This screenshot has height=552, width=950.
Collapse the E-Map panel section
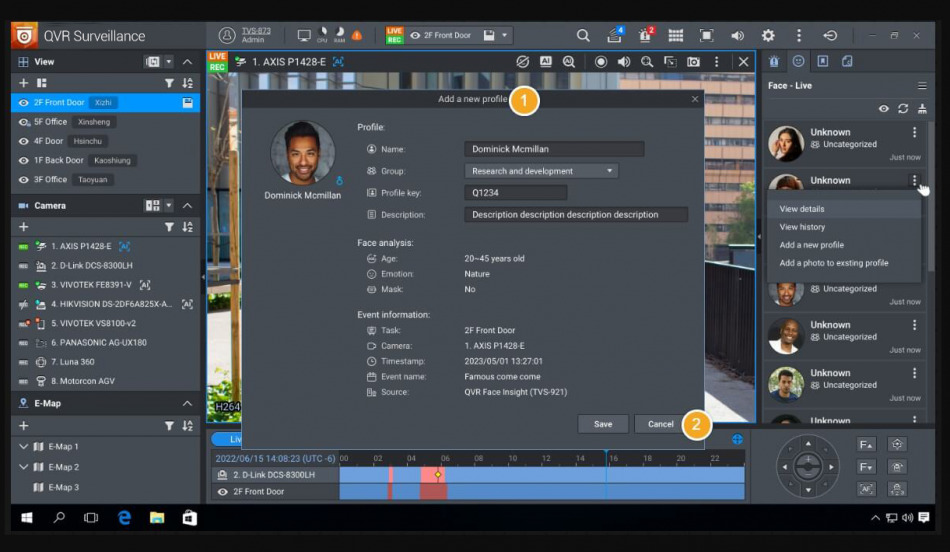tap(187, 403)
